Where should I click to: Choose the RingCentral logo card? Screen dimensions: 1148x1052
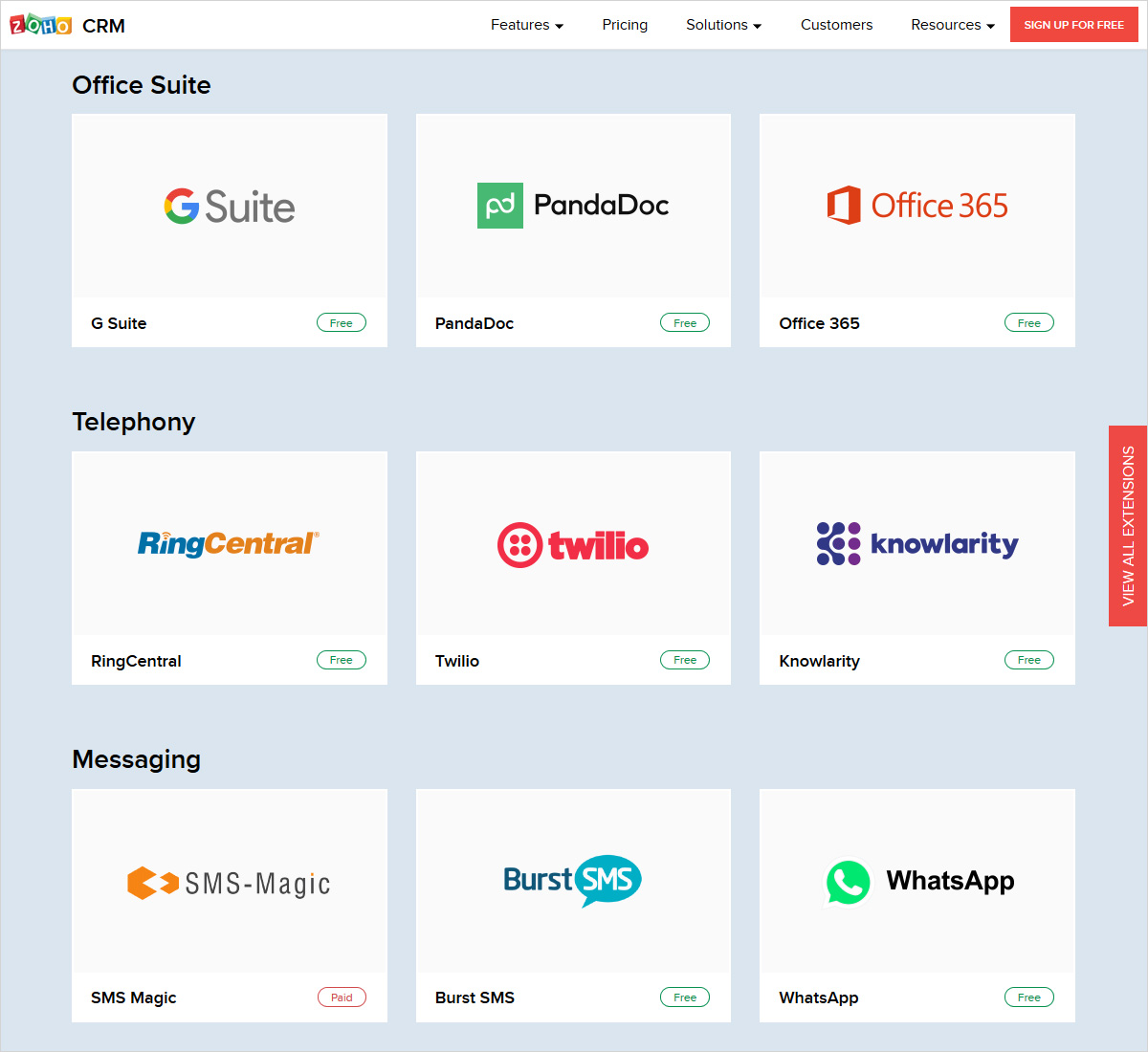click(230, 543)
